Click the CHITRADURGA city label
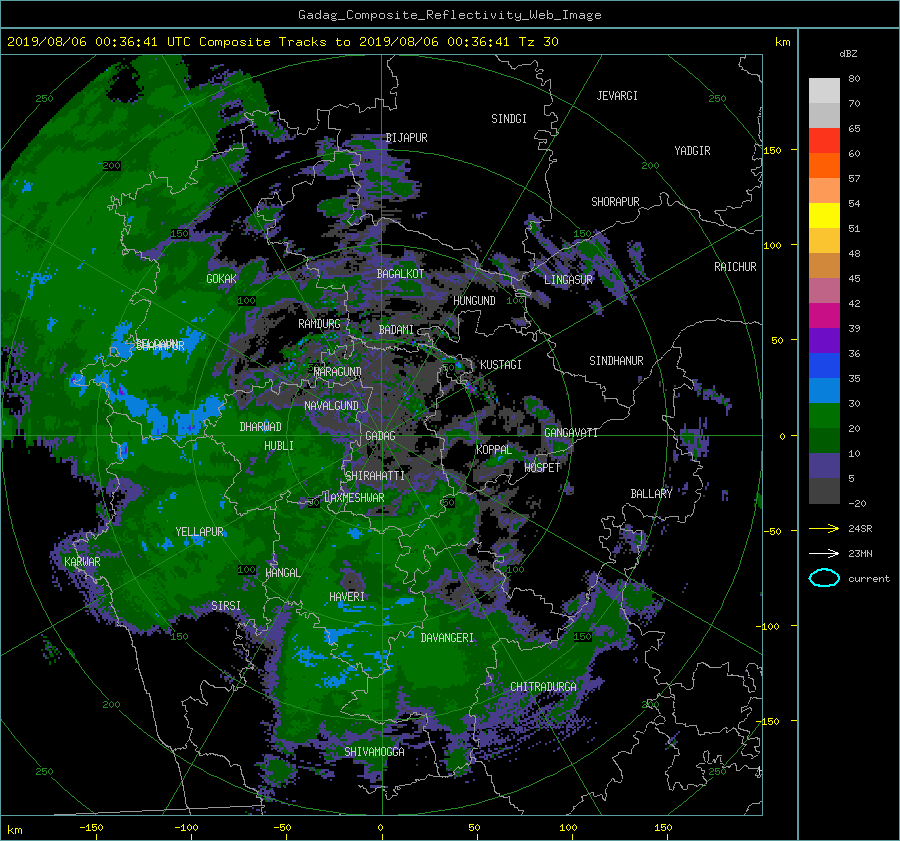Image resolution: width=900 pixels, height=841 pixels. pos(544,687)
